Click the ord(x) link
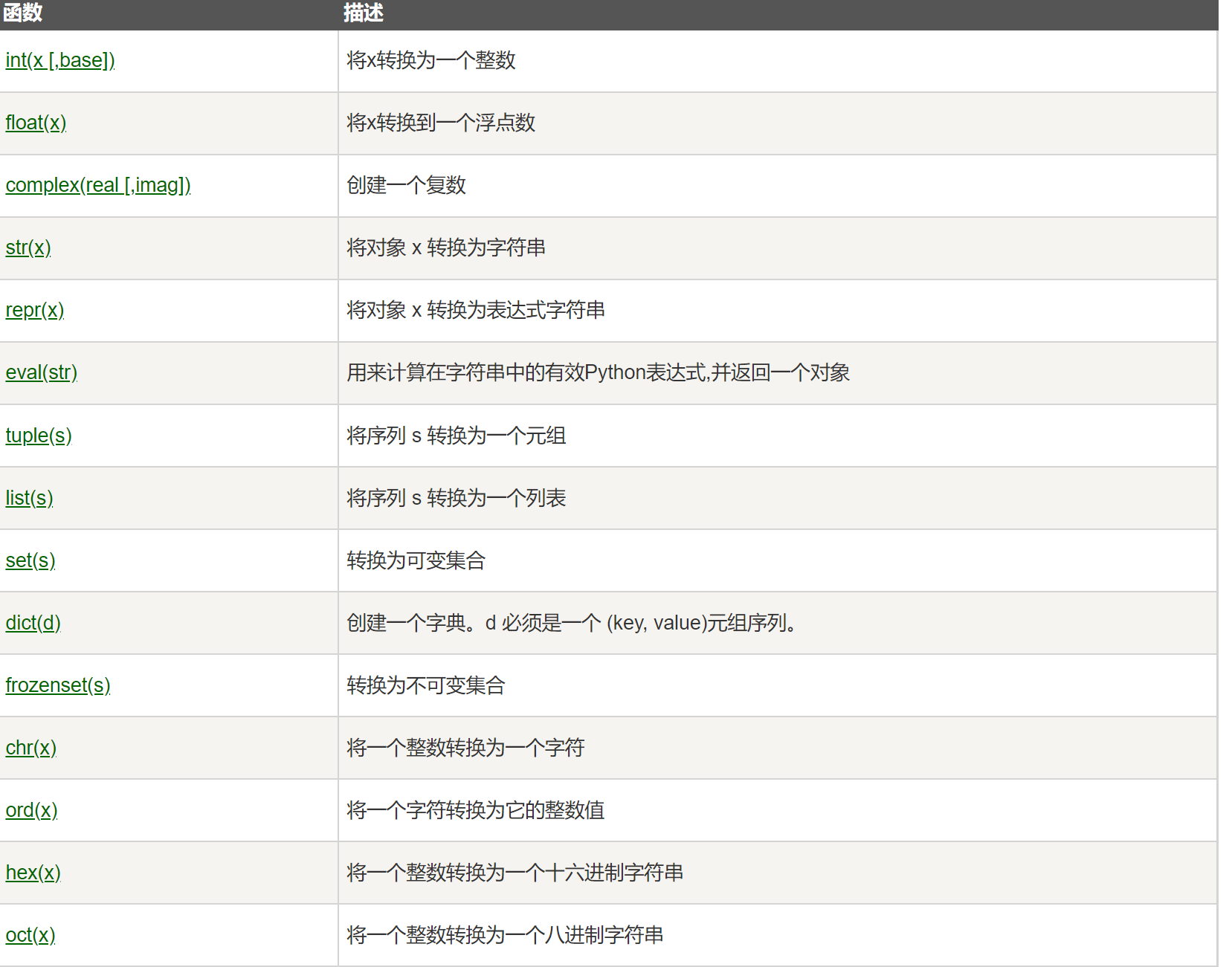This screenshot has width=1232, height=967. tap(31, 810)
